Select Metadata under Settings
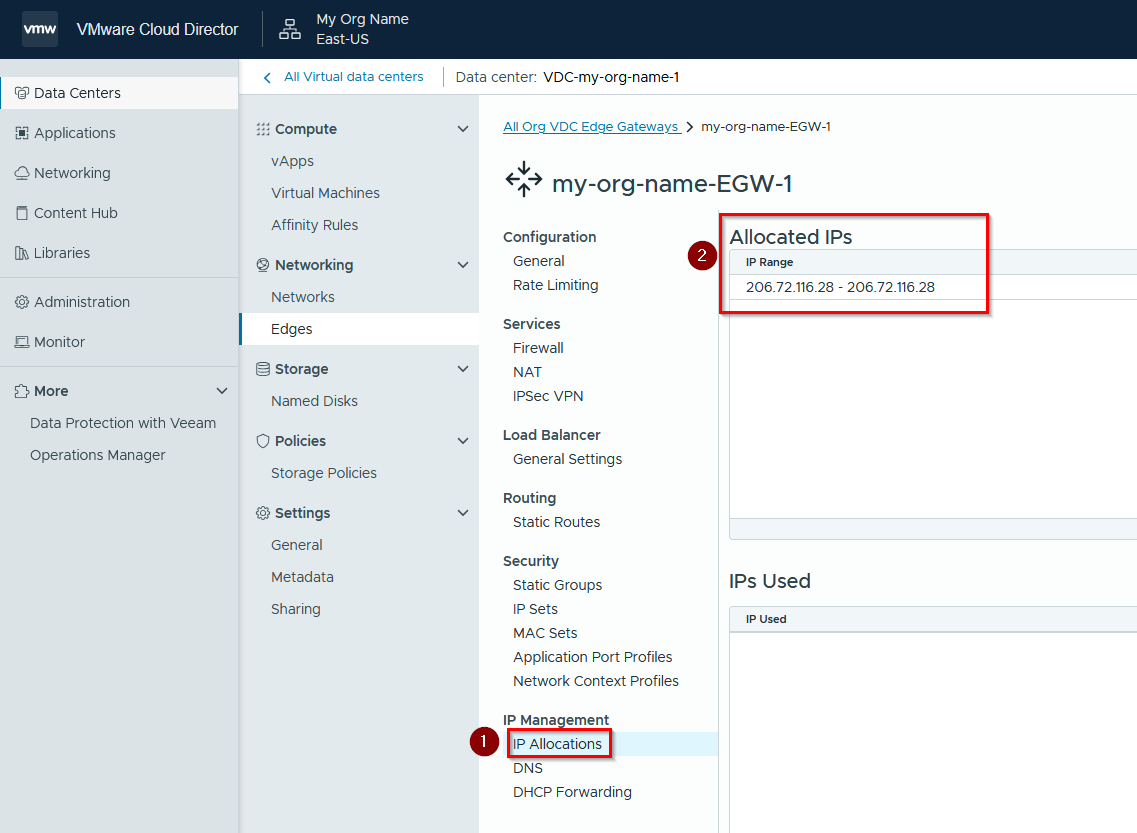This screenshot has width=1137, height=833. (x=302, y=576)
